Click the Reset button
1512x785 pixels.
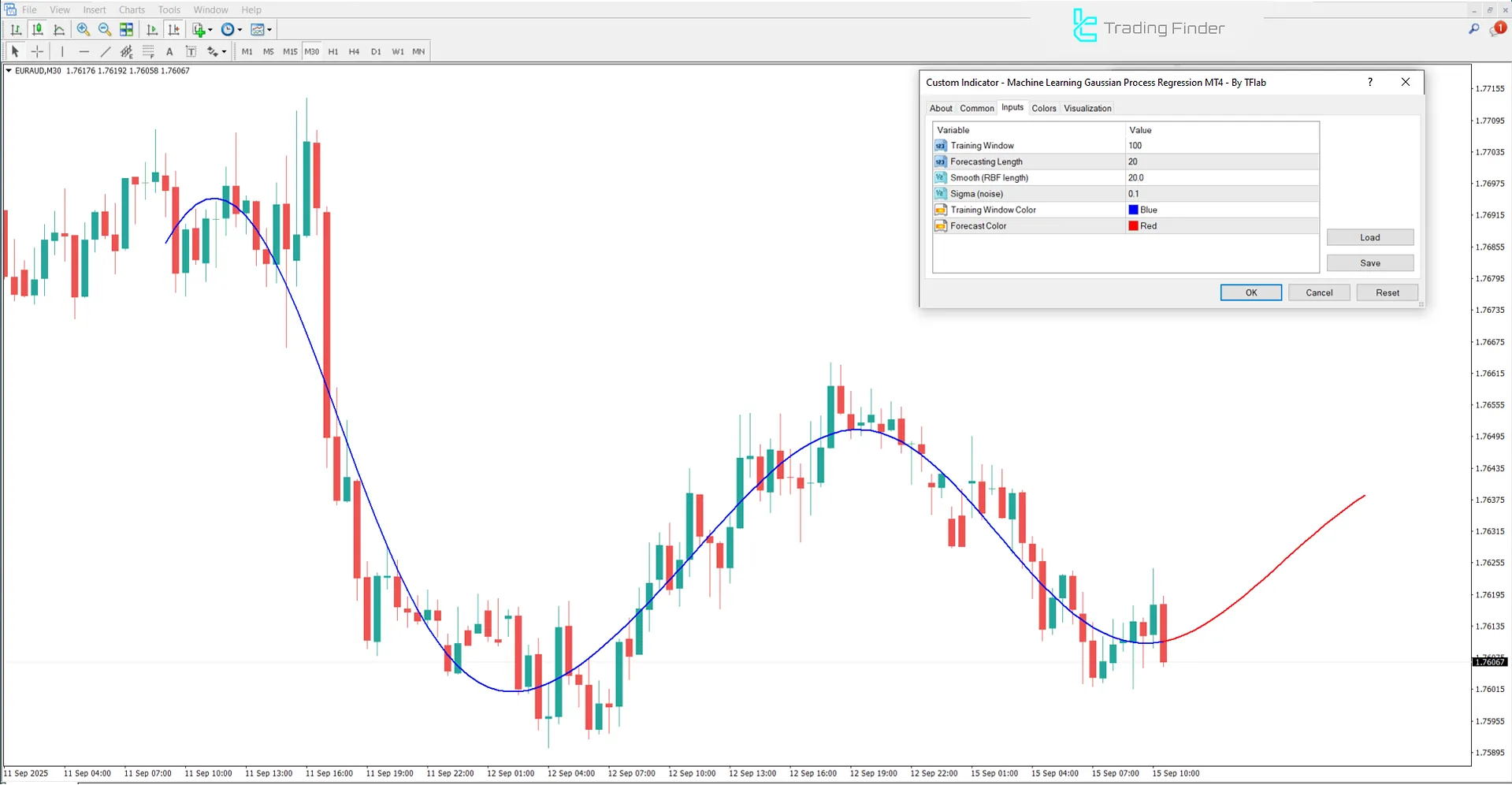click(1387, 292)
